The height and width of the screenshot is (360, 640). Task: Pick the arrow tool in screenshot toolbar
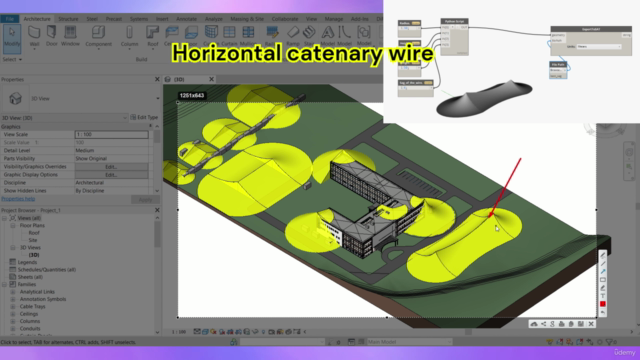[x=603, y=272]
